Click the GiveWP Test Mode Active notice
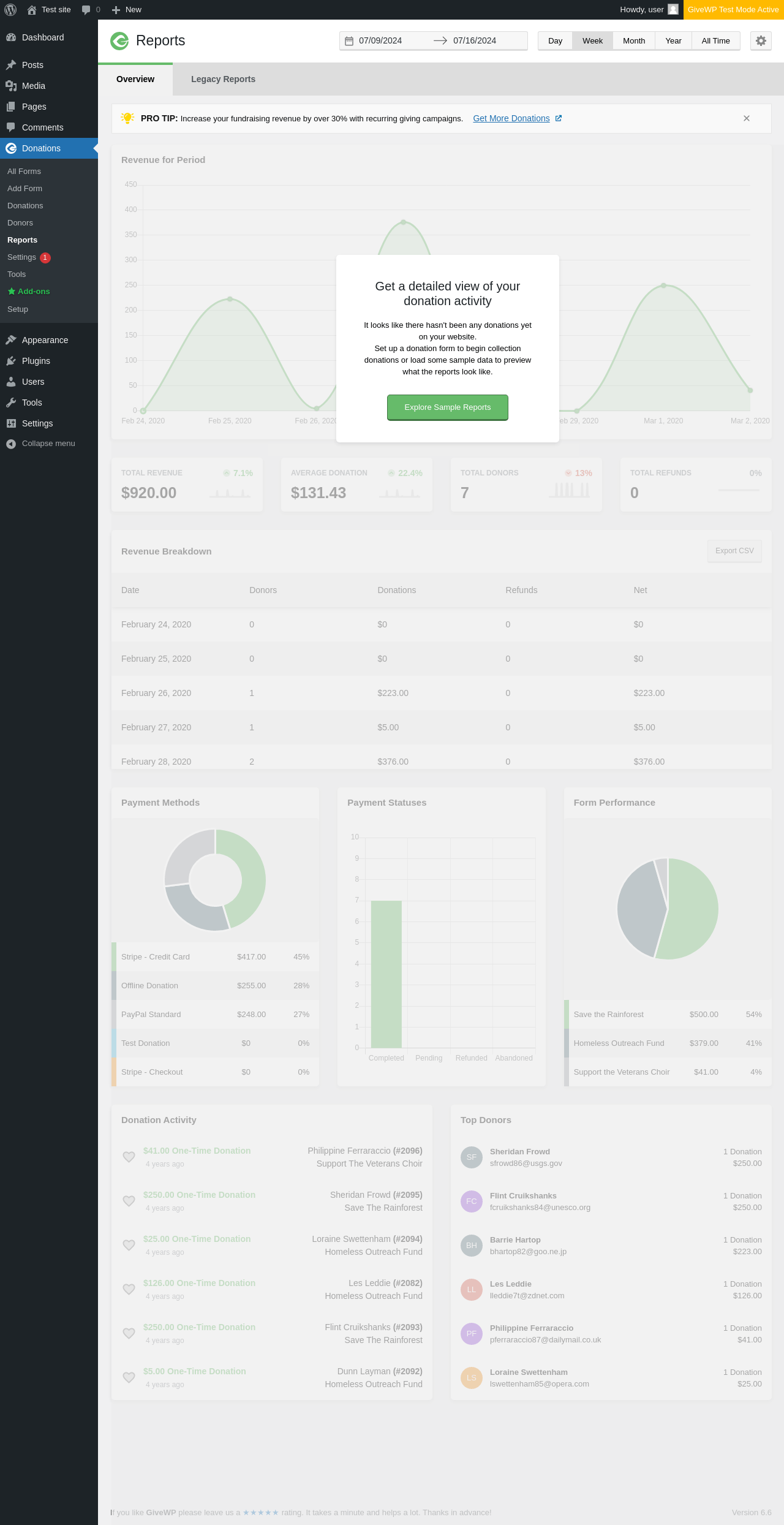 click(x=733, y=10)
